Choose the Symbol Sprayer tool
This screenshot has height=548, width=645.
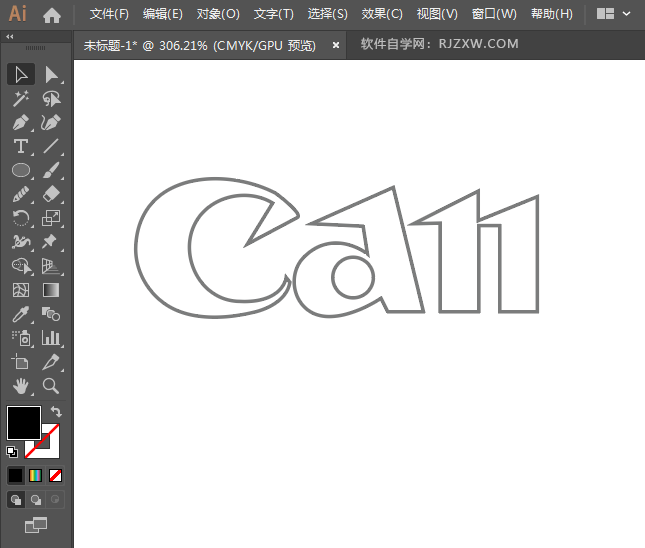[21, 338]
